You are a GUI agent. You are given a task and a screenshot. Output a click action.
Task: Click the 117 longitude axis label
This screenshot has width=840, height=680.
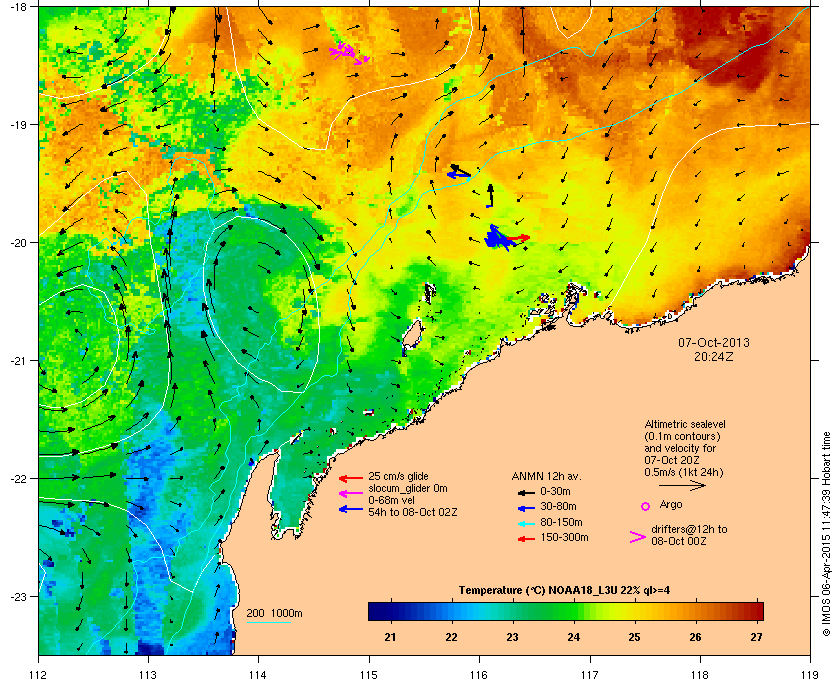pyautogui.click(x=590, y=675)
